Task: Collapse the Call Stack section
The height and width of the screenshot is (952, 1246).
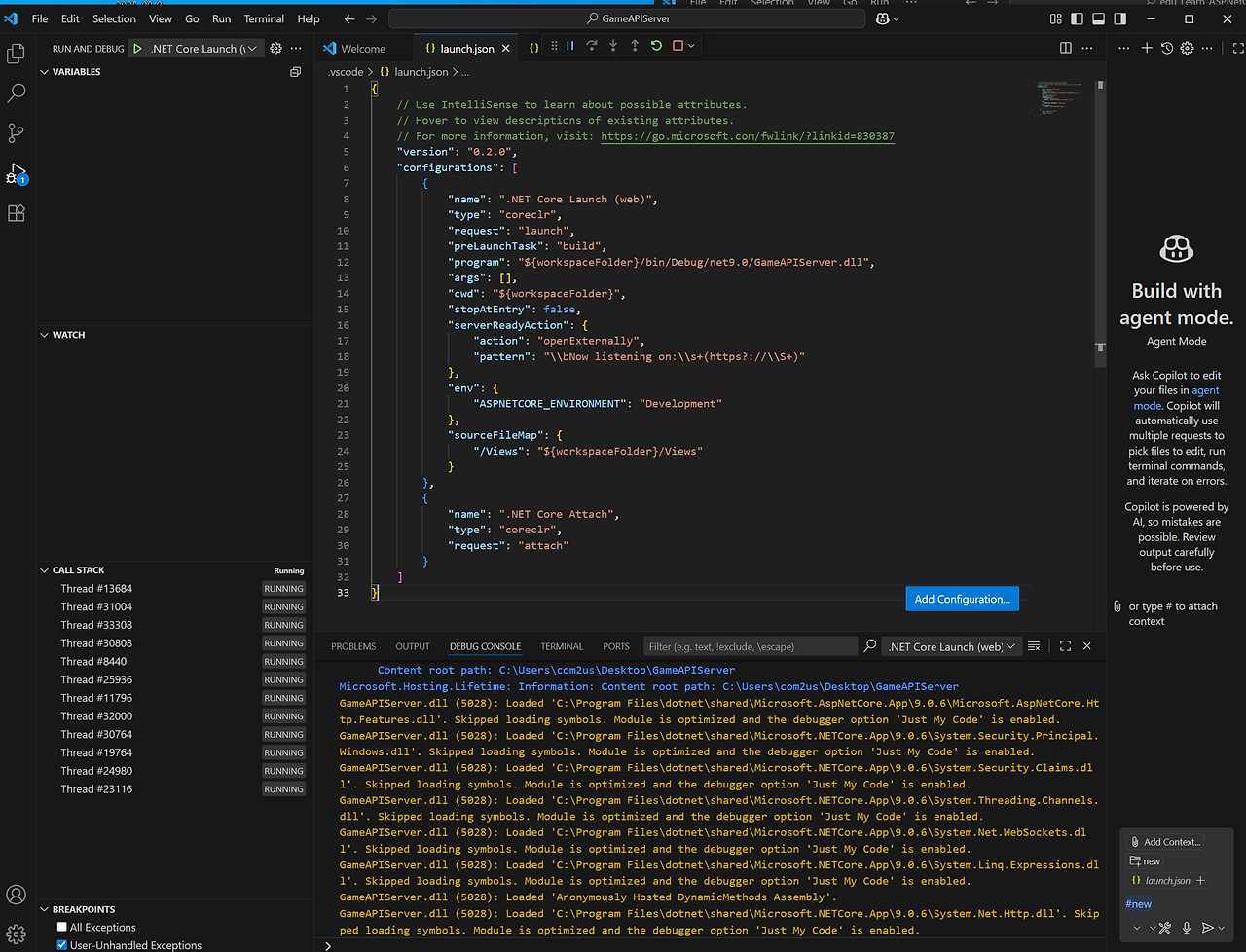Action: tap(45, 570)
